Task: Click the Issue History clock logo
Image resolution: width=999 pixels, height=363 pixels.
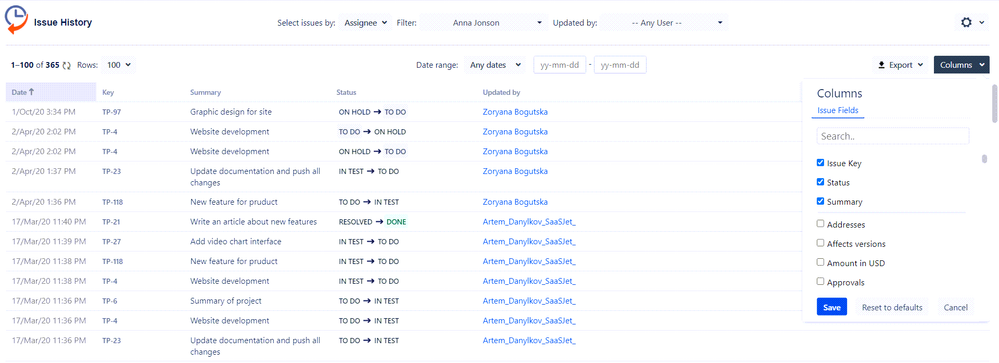Action: coord(17,22)
